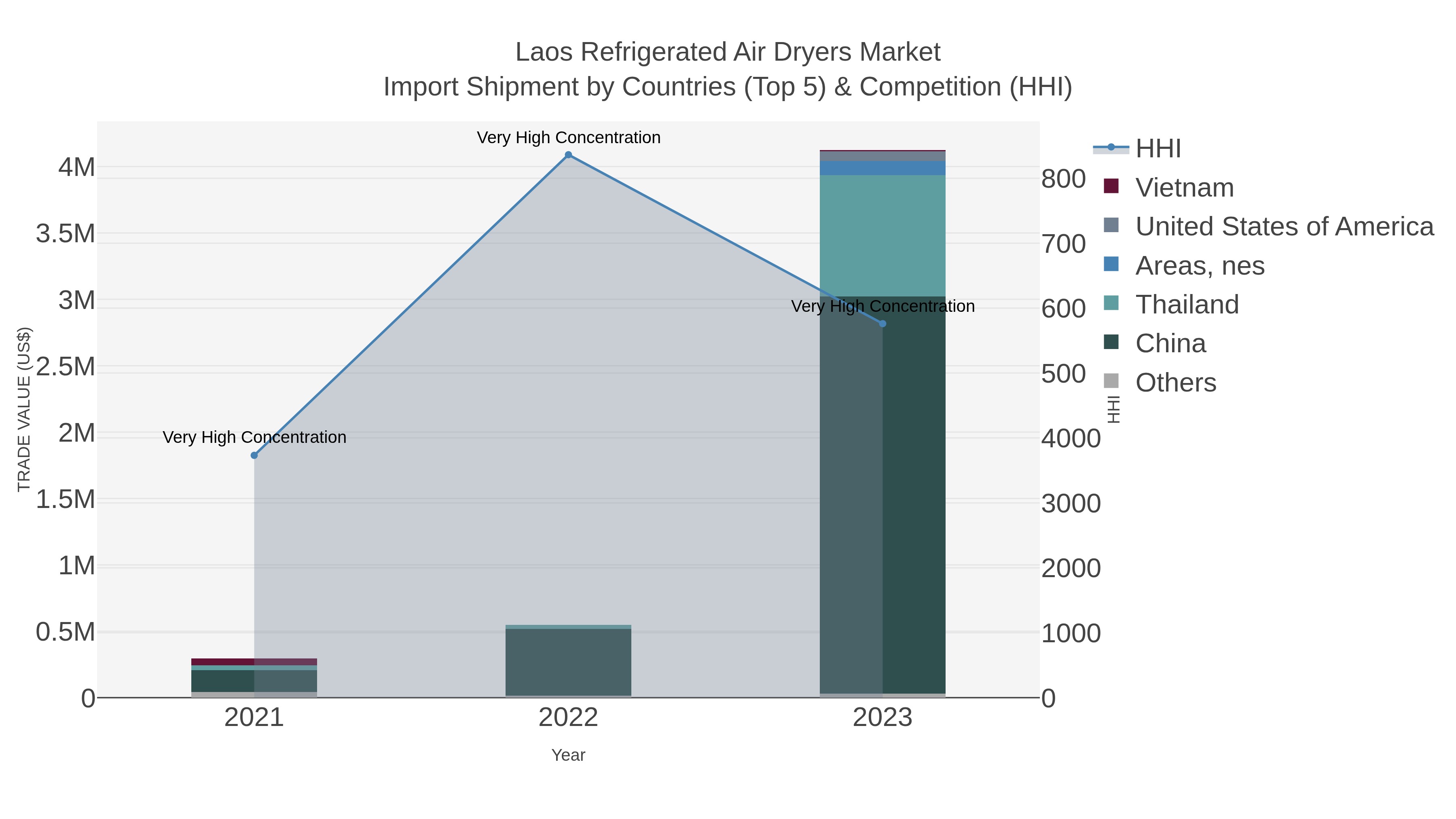The width and height of the screenshot is (1456, 819).
Task: Toggle Vietnam series in legend
Action: [x=1169, y=188]
